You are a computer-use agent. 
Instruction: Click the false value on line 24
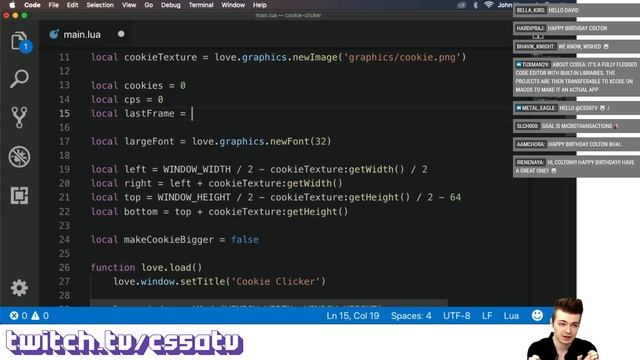point(245,239)
